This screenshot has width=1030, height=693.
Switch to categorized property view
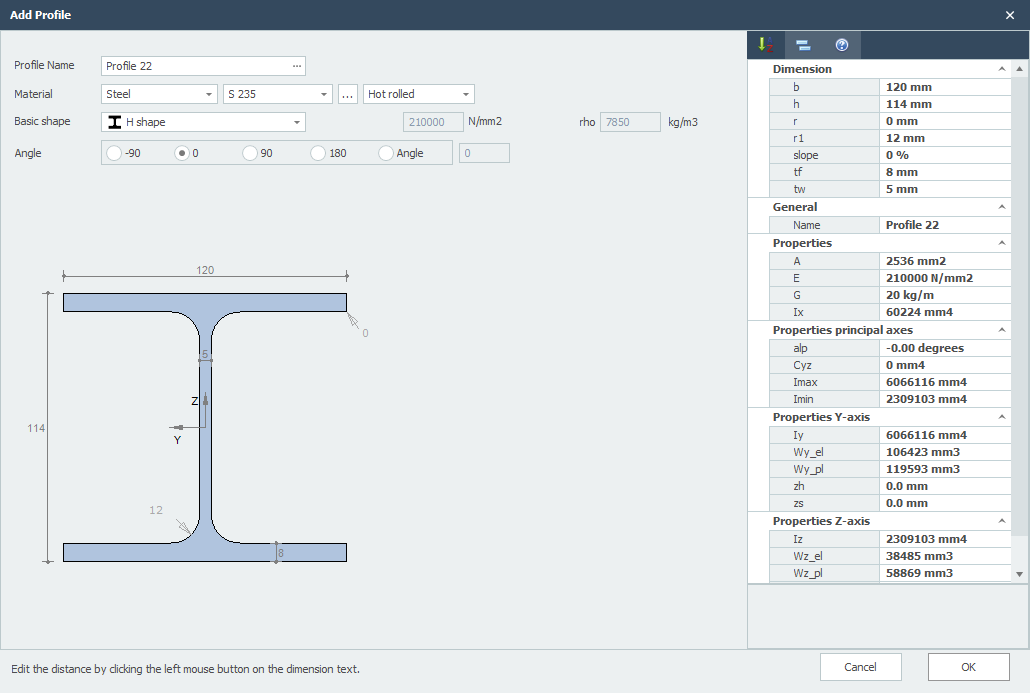803,44
